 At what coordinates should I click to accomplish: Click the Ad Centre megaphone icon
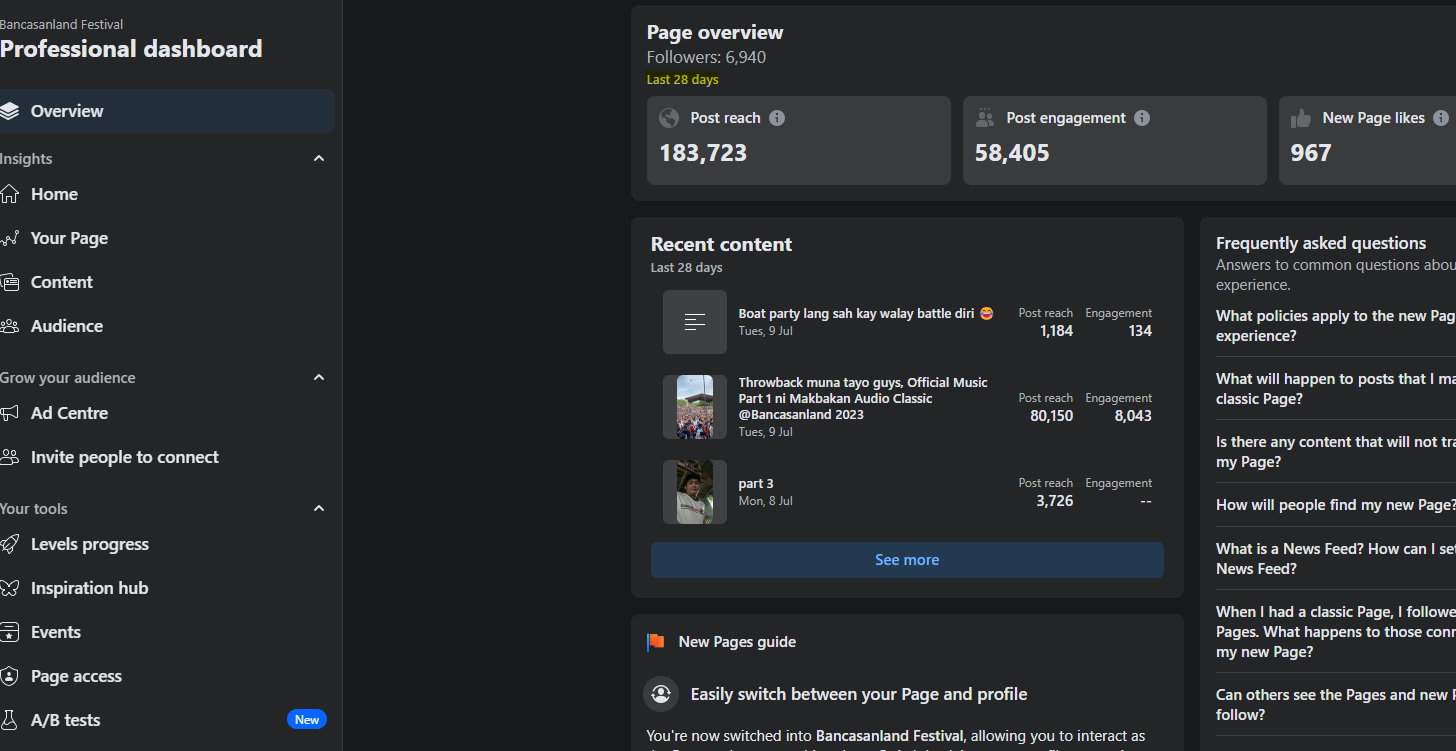tap(9, 413)
